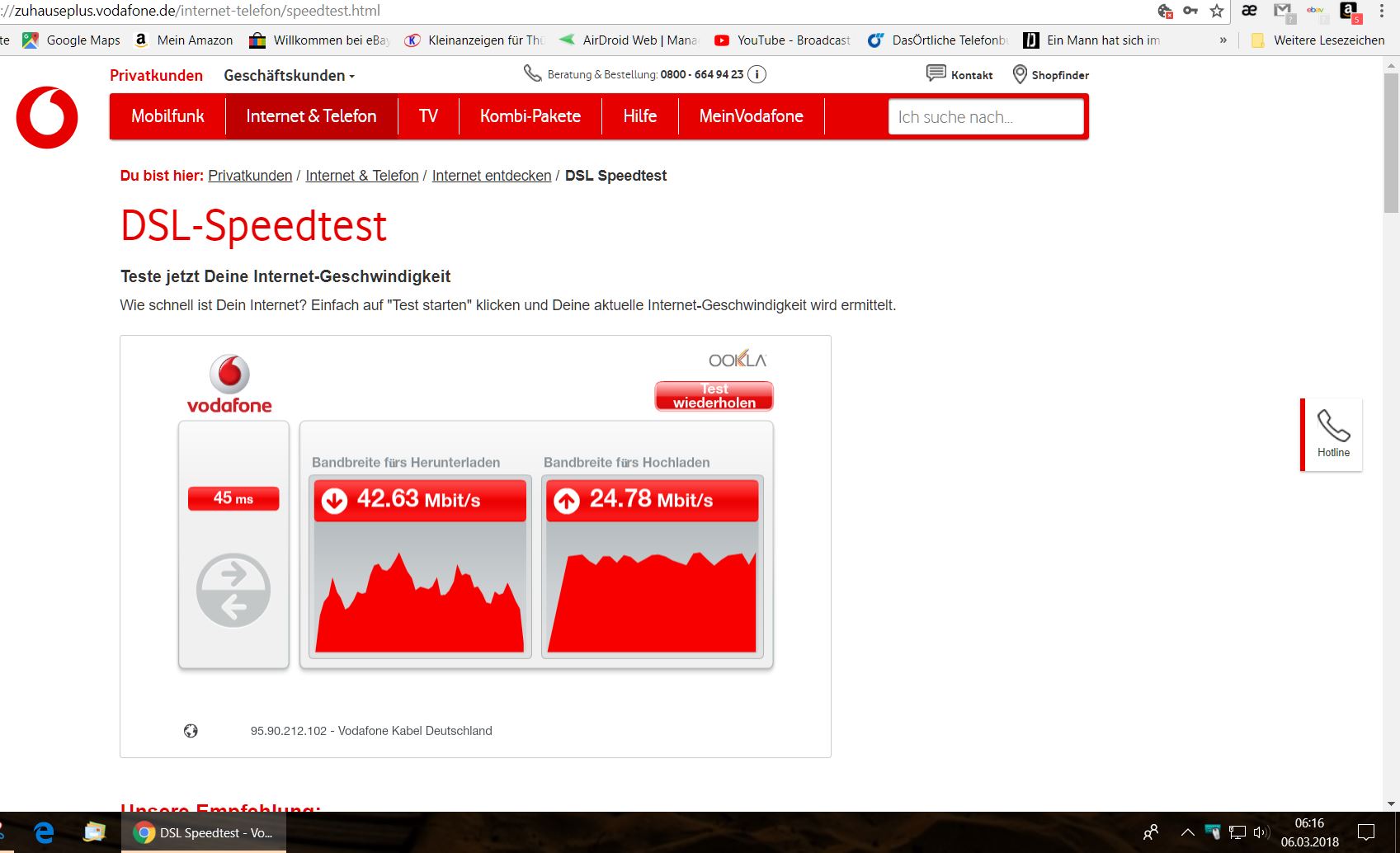Open the DasÖrtliche Telefonbuch bookmark

pyautogui.click(x=938, y=40)
